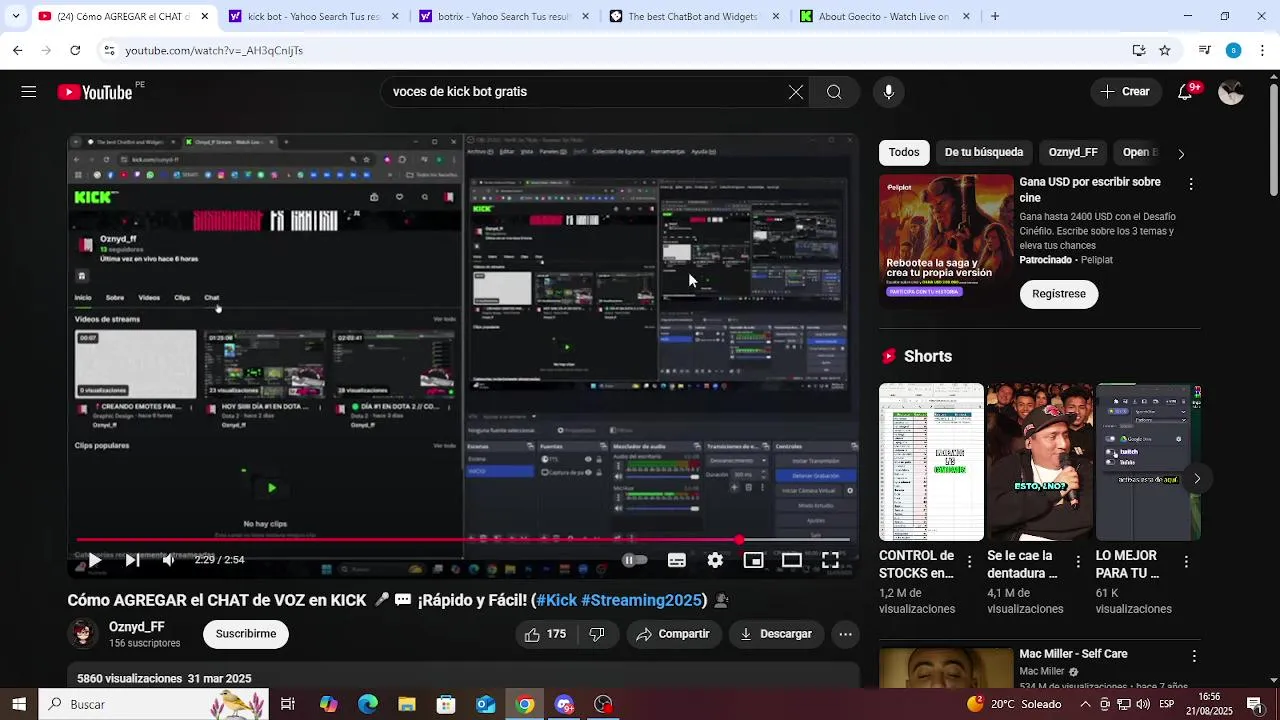Show next Shorts with right arrow
This screenshot has height=720, width=1280.
pyautogui.click(x=1197, y=478)
